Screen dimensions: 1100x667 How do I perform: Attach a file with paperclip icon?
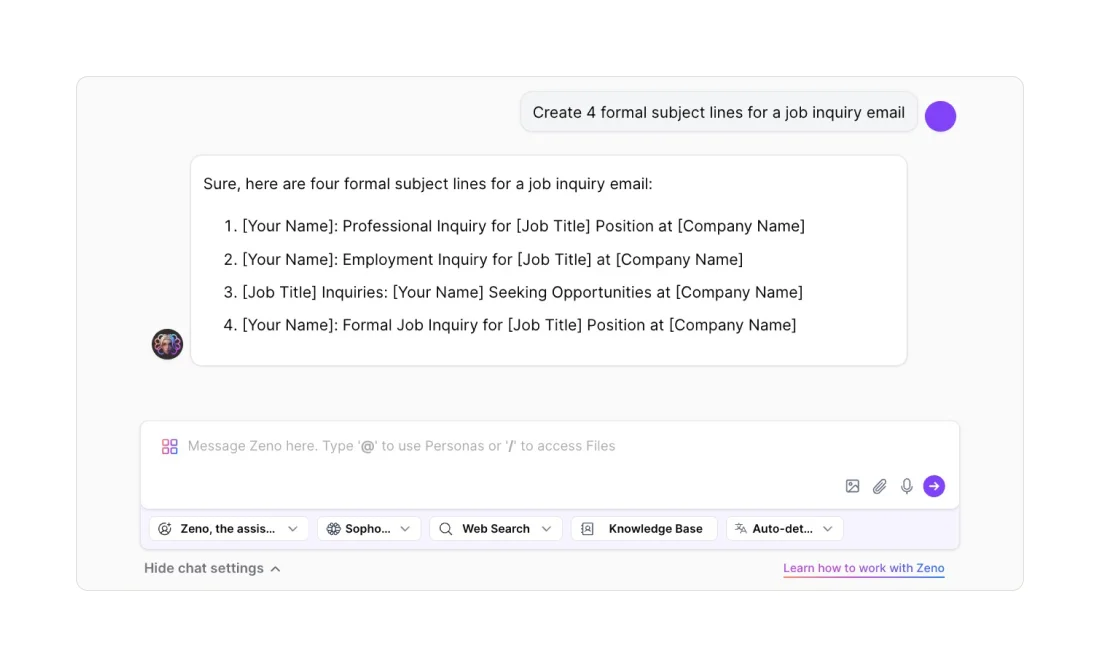(879, 486)
